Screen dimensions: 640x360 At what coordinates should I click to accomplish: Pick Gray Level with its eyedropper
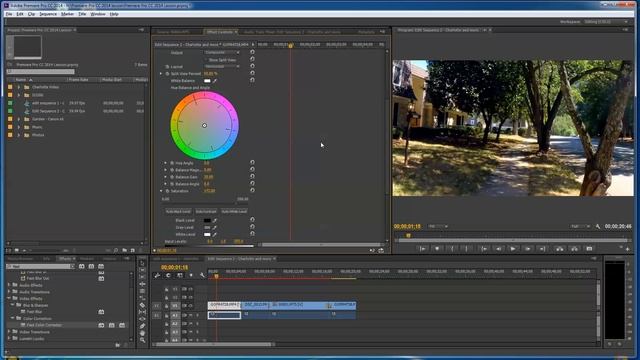click(215, 227)
